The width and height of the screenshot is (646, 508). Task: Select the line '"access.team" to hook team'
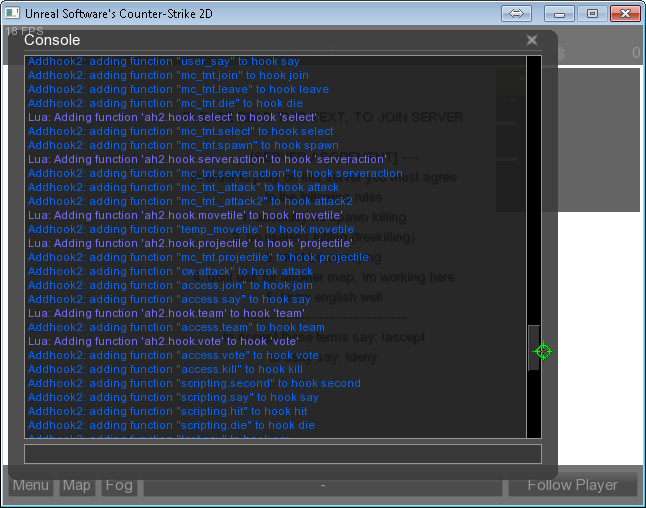click(176, 328)
